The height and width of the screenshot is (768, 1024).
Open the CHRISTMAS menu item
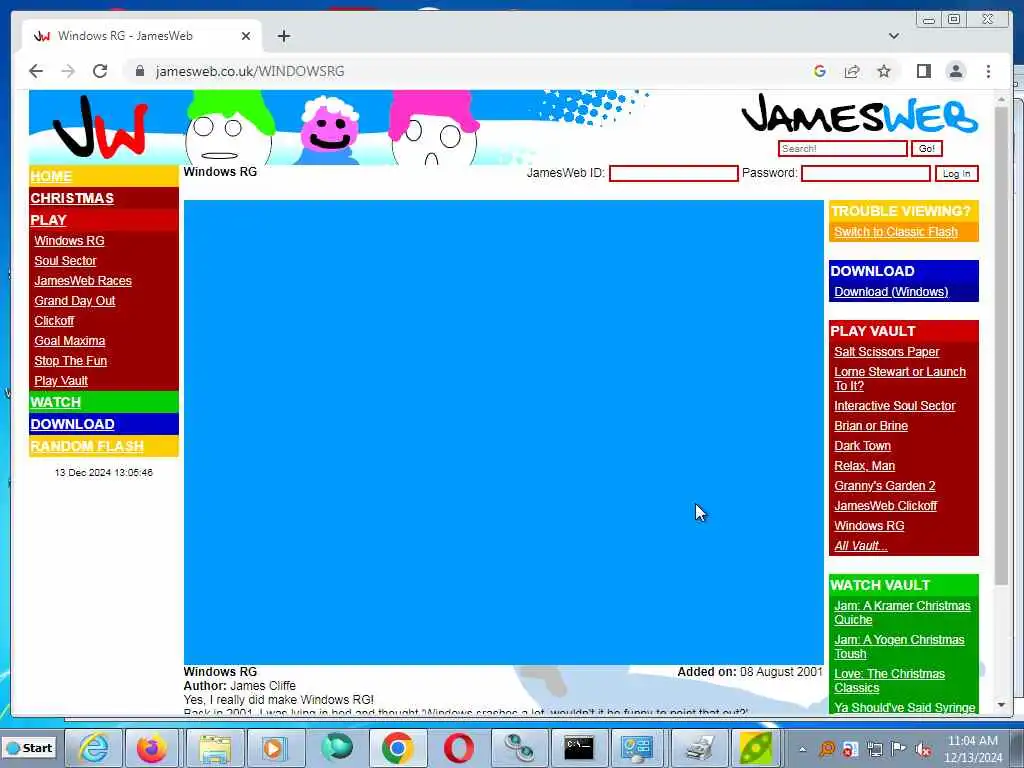pyautogui.click(x=72, y=198)
